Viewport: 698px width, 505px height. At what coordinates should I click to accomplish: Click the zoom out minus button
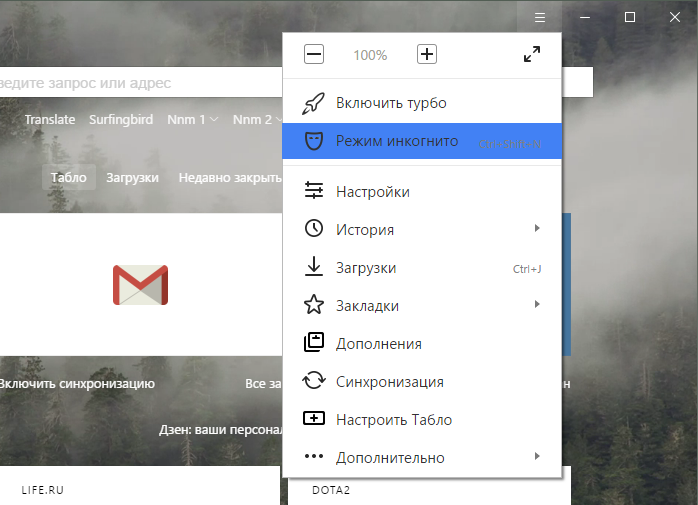(314, 54)
